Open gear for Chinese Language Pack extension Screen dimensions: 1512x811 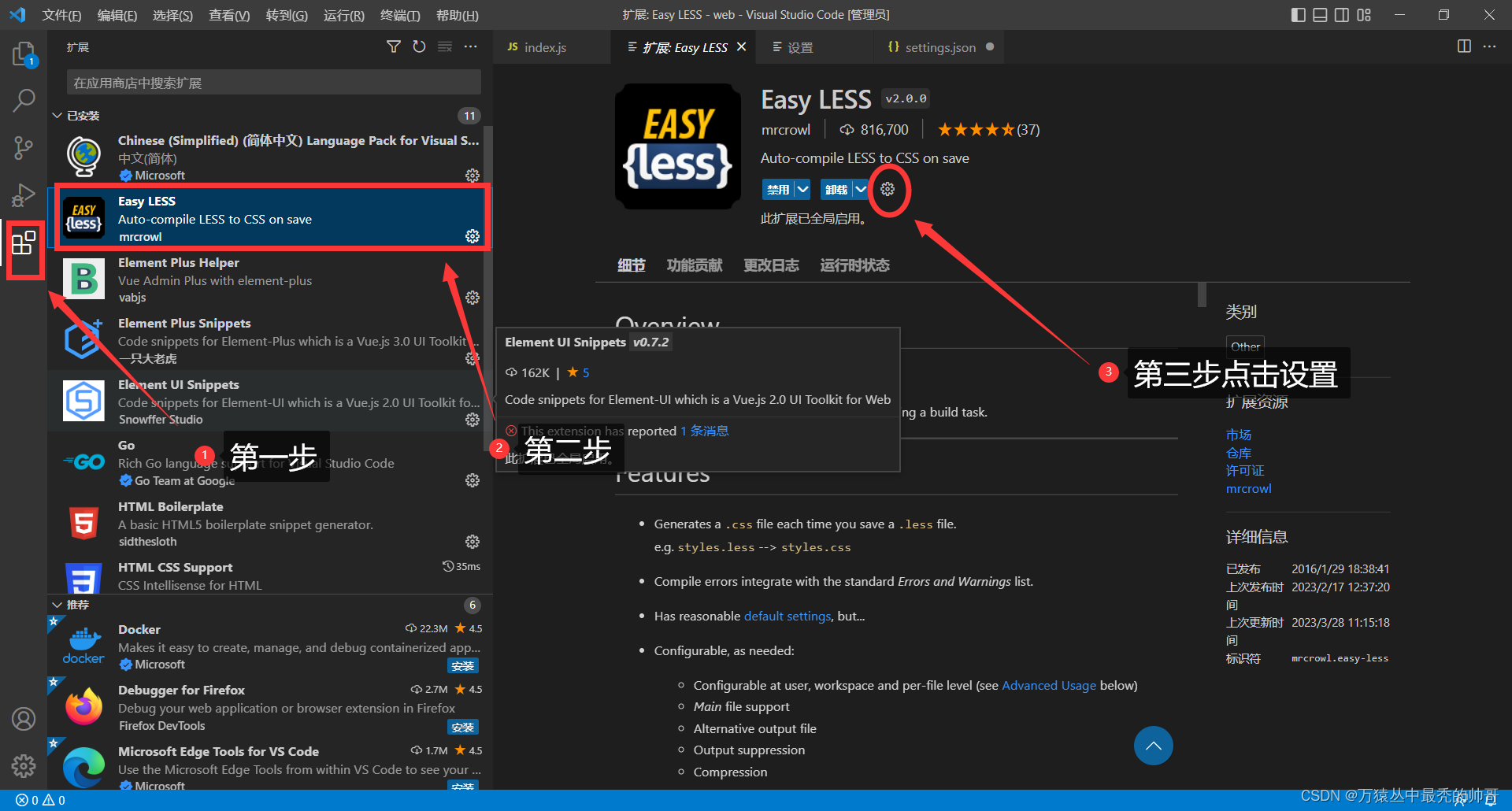(472, 175)
